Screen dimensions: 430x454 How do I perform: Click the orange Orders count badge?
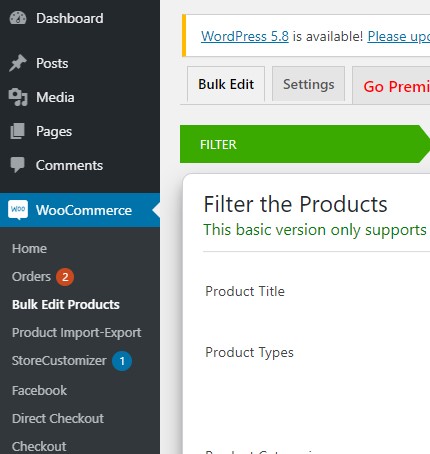click(65, 277)
